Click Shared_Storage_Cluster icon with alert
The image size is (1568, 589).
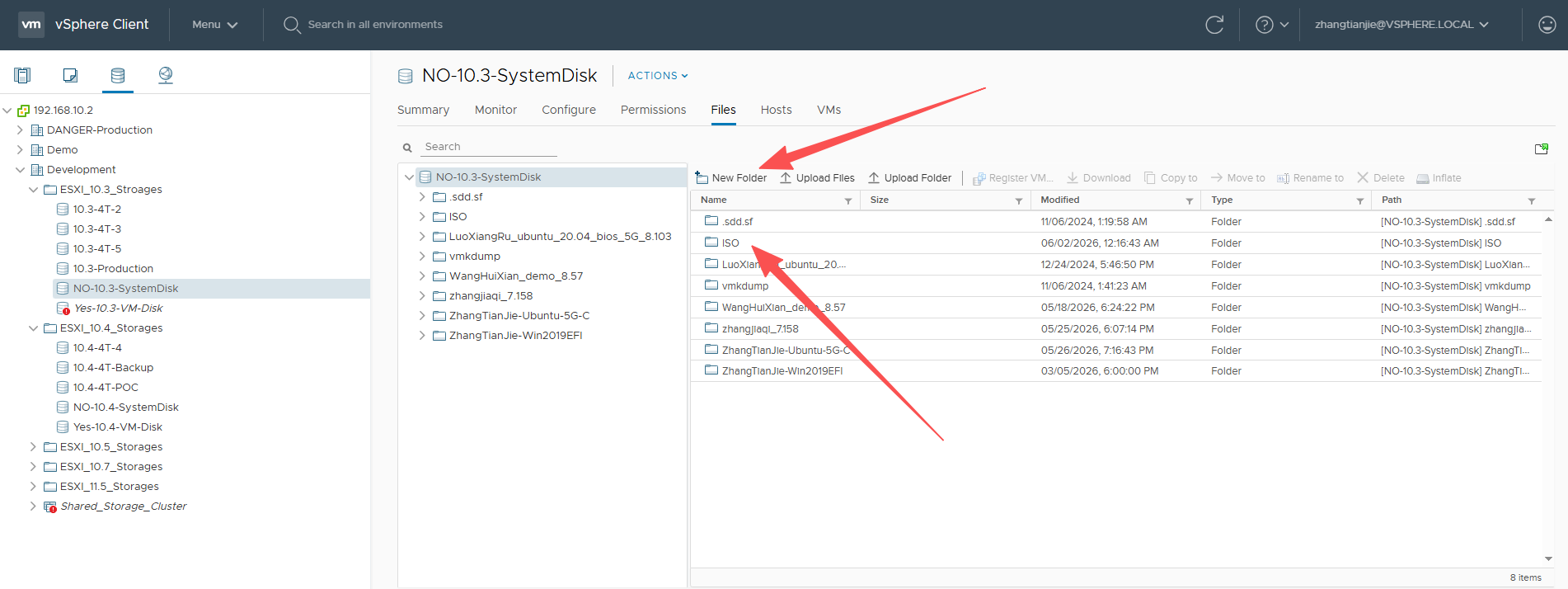[49, 507]
